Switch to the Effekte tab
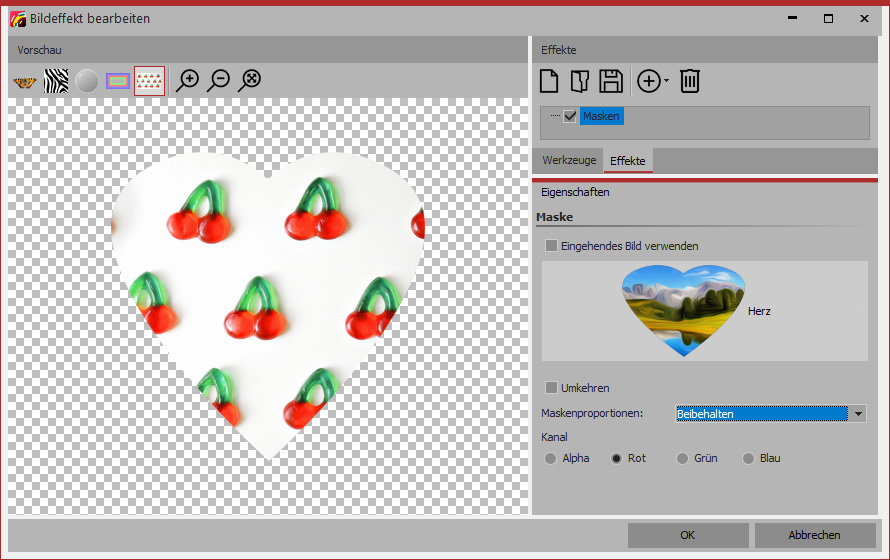This screenshot has height=560, width=890. click(628, 160)
